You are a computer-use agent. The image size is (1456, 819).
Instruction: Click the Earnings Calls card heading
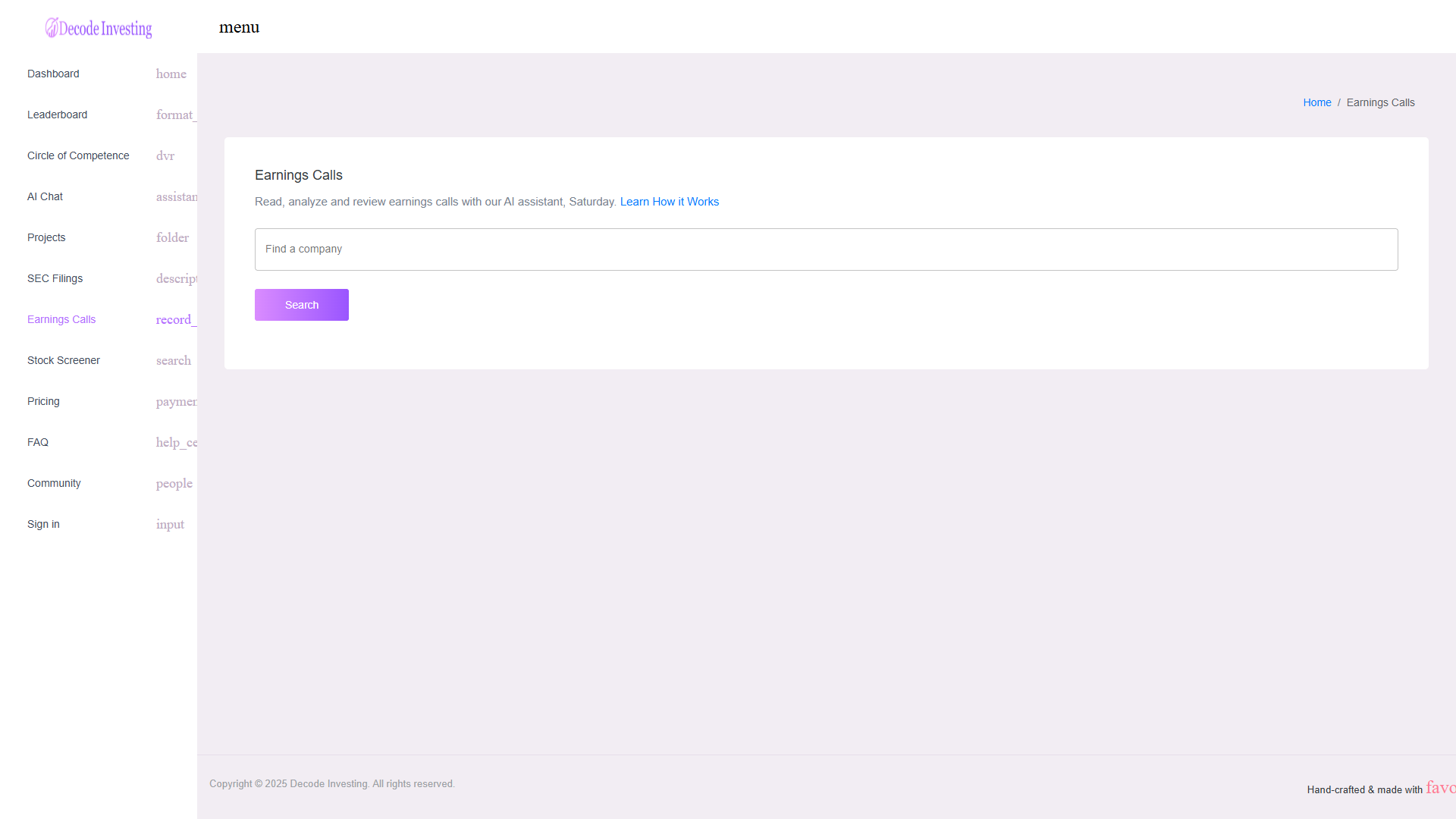pos(299,175)
